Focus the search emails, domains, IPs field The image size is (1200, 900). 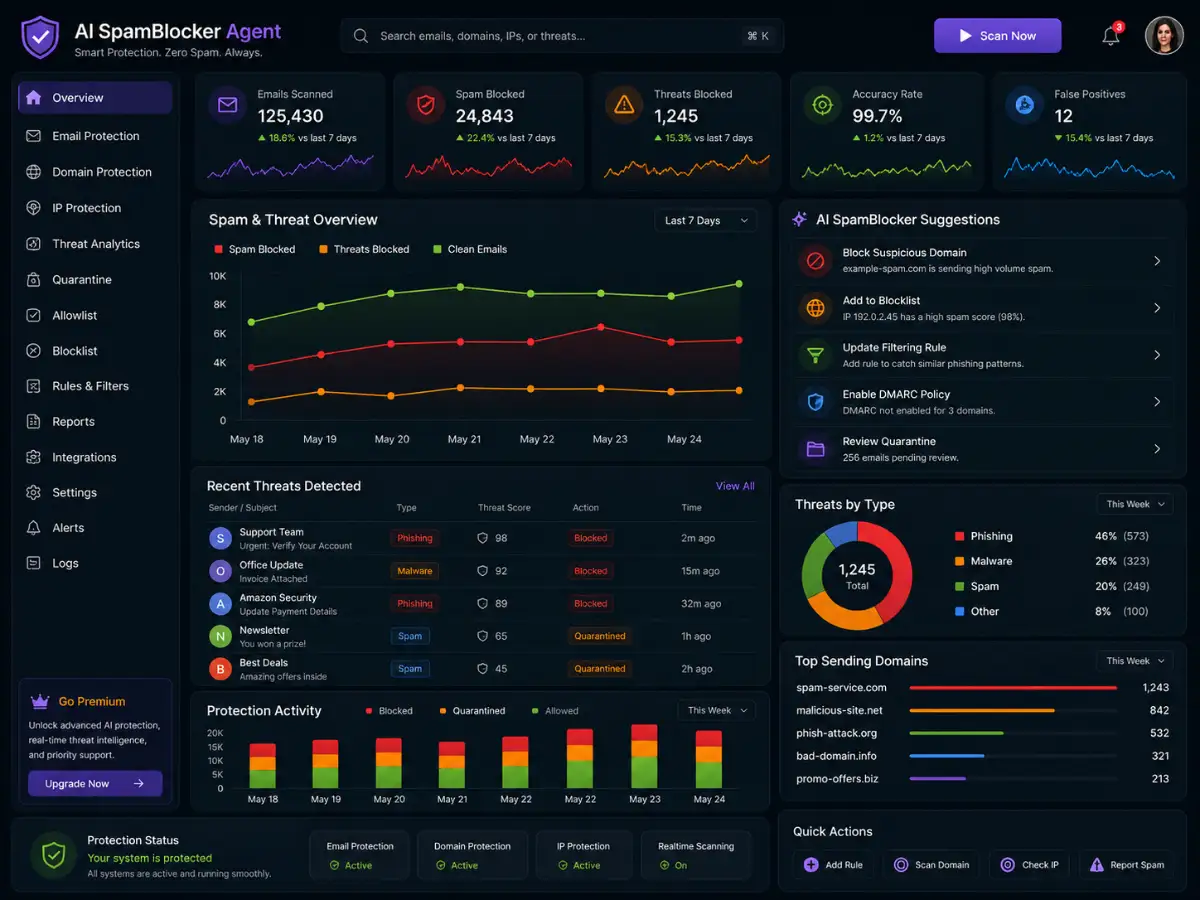[x=562, y=36]
